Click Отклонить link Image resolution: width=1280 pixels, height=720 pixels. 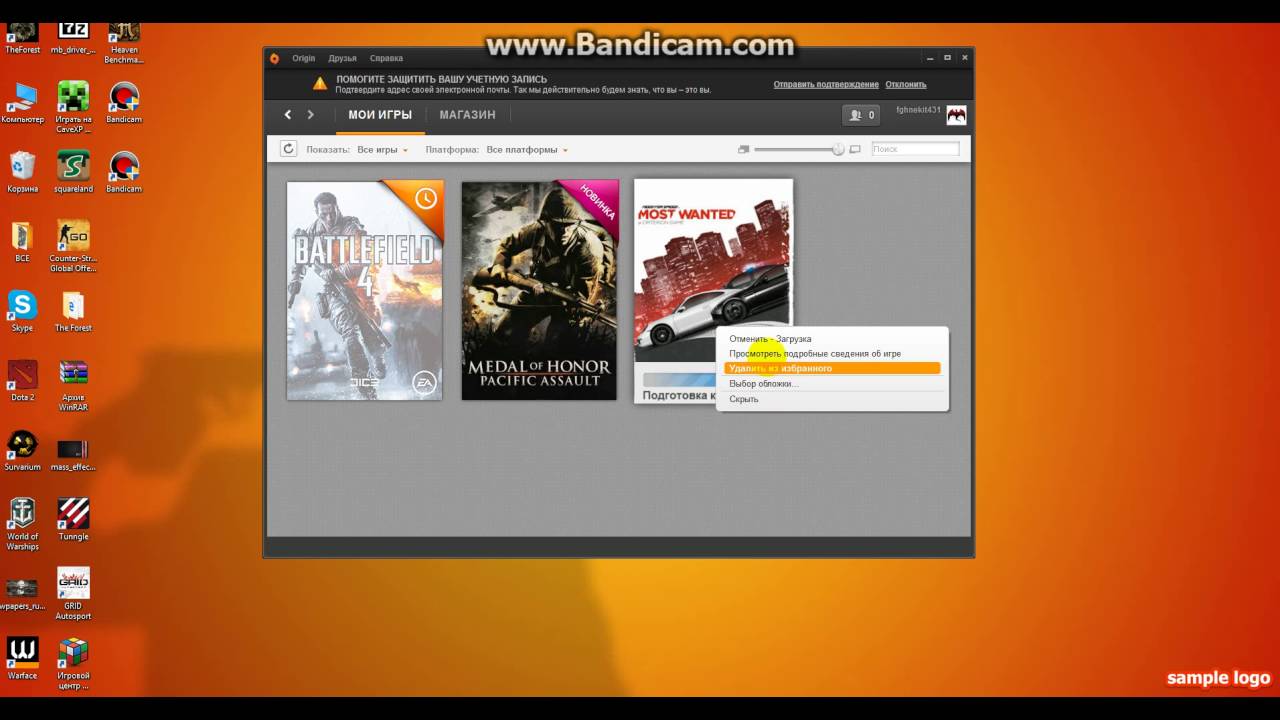point(906,84)
